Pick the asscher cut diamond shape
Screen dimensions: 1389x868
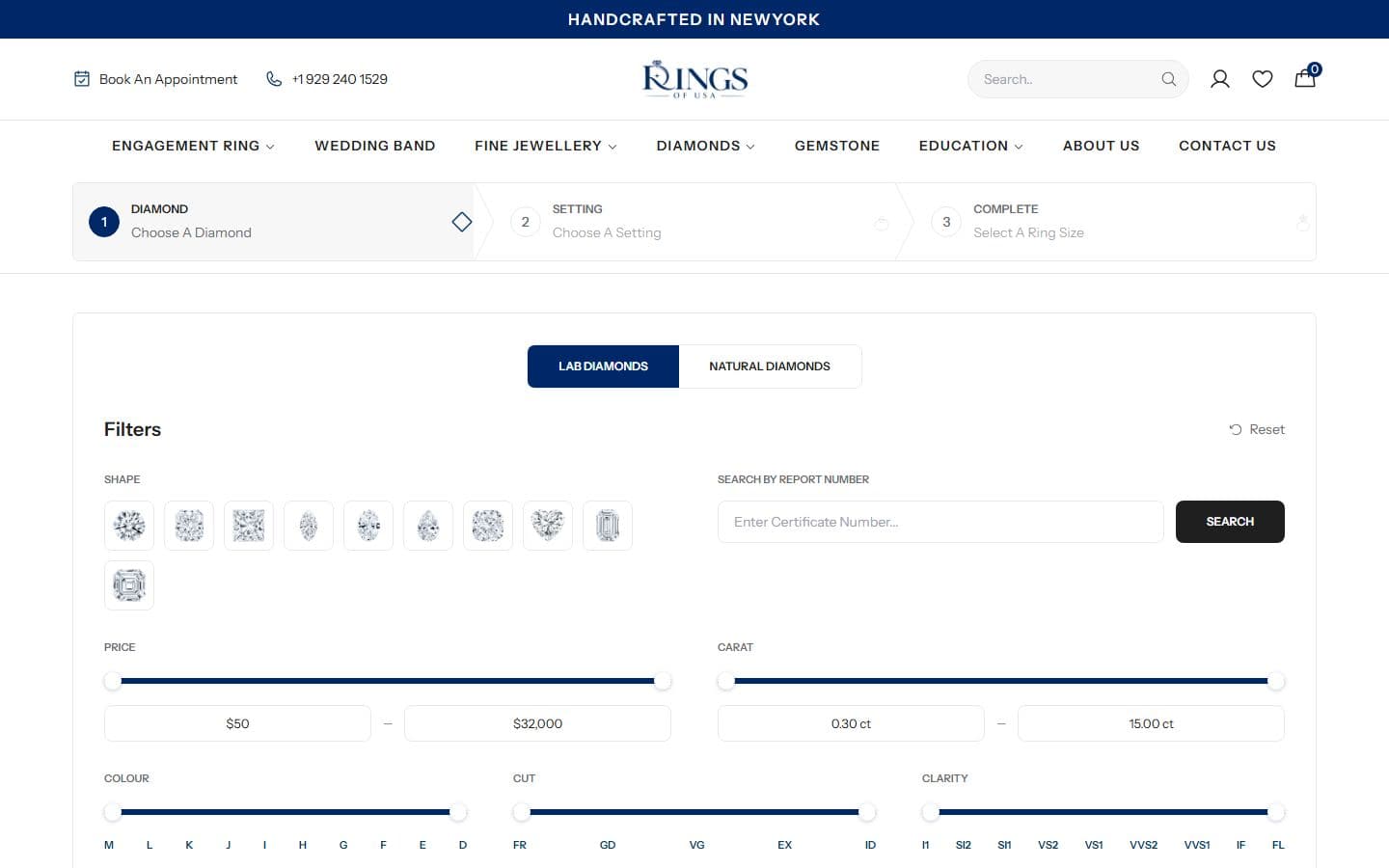[x=129, y=585]
